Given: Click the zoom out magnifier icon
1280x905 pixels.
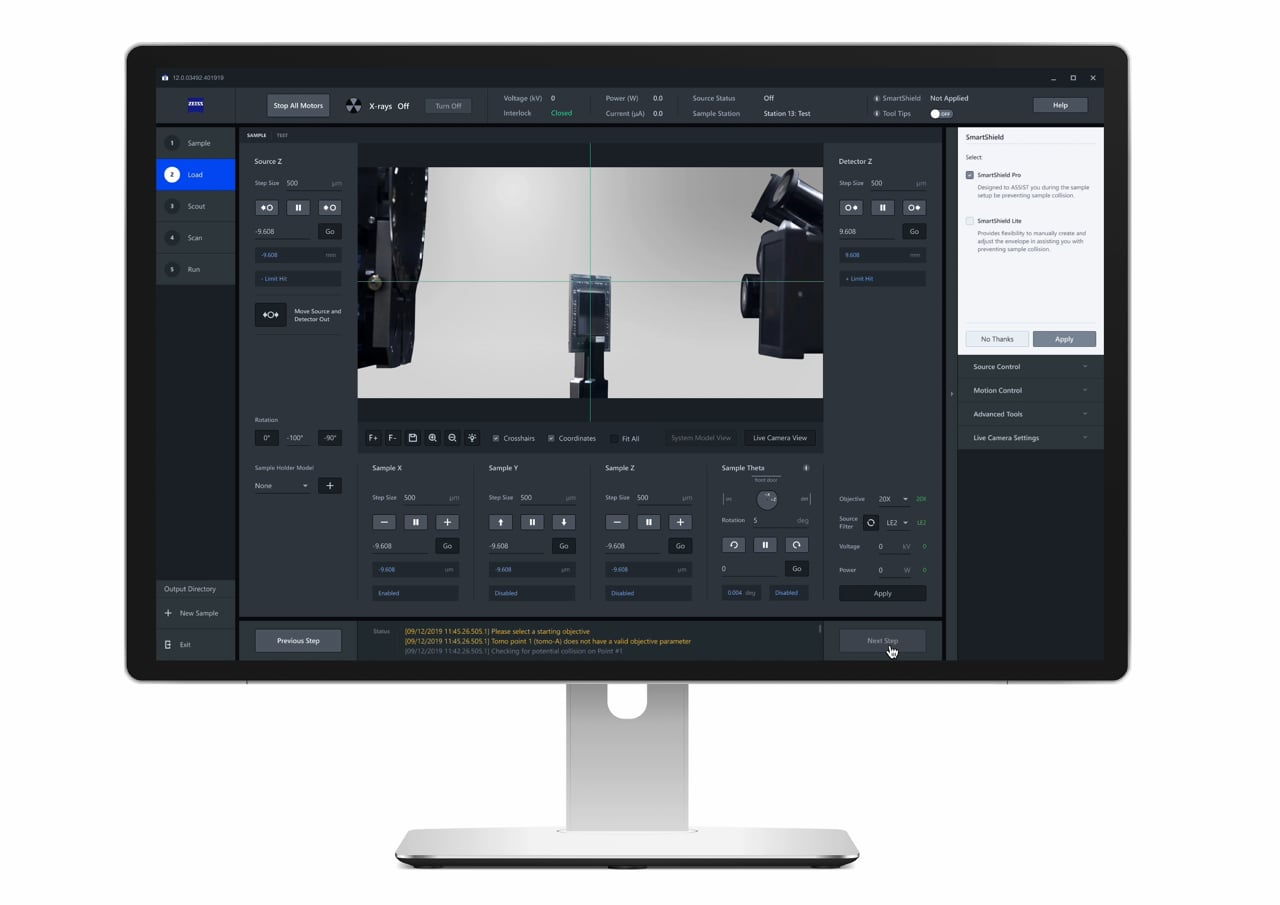Looking at the screenshot, I should pyautogui.click(x=452, y=438).
